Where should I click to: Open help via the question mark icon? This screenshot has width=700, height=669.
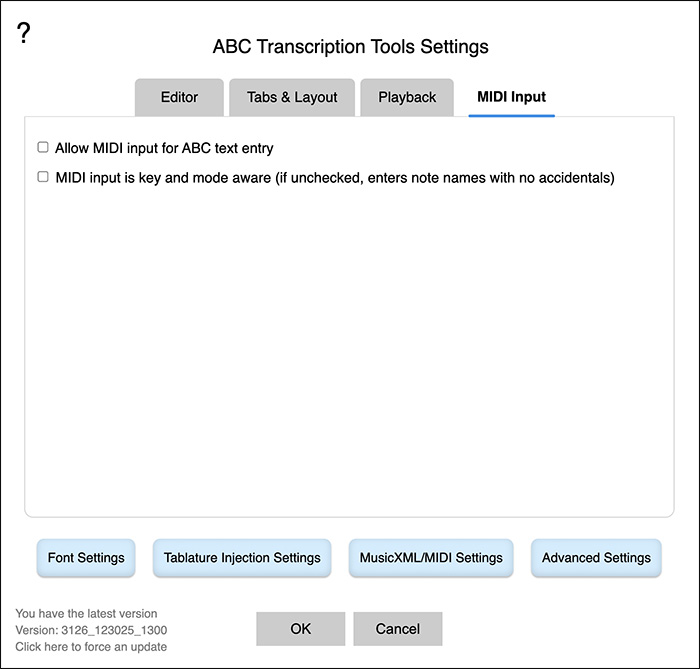tap(24, 33)
